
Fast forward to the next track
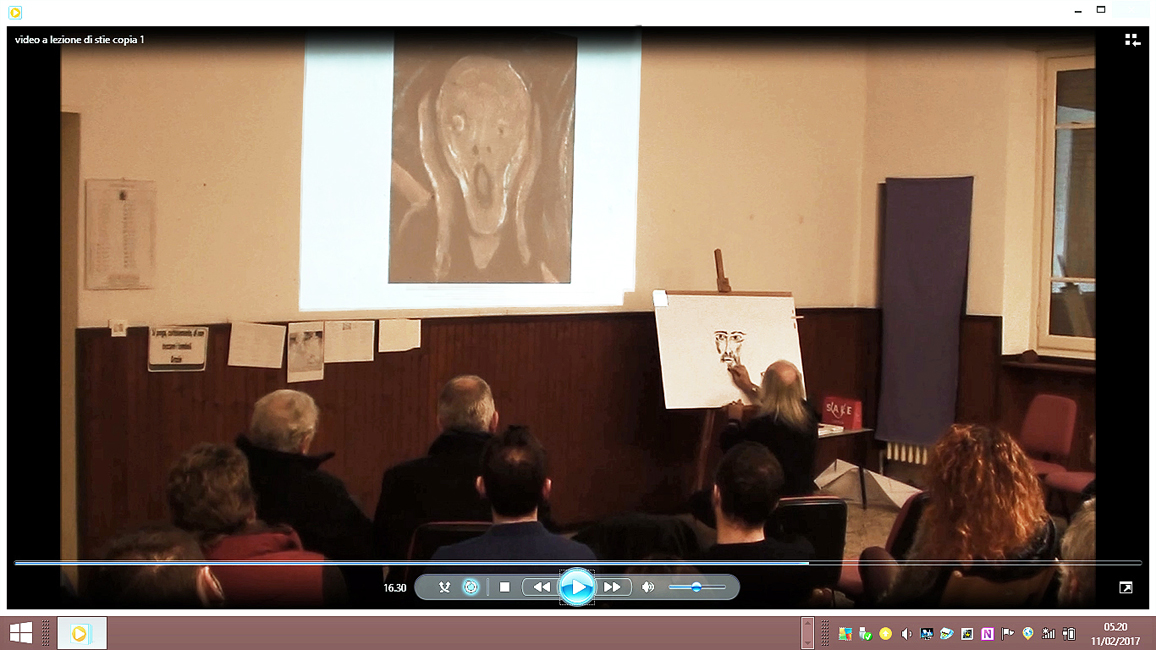[613, 587]
